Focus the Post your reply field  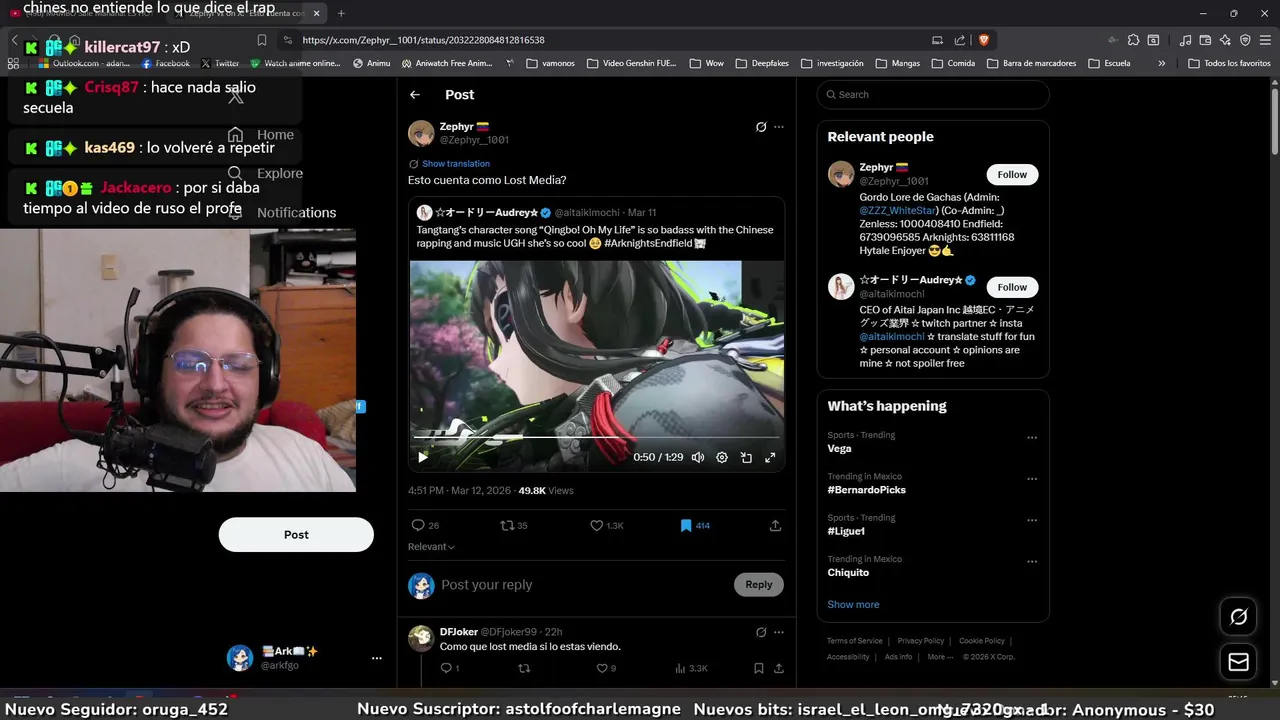click(x=585, y=585)
